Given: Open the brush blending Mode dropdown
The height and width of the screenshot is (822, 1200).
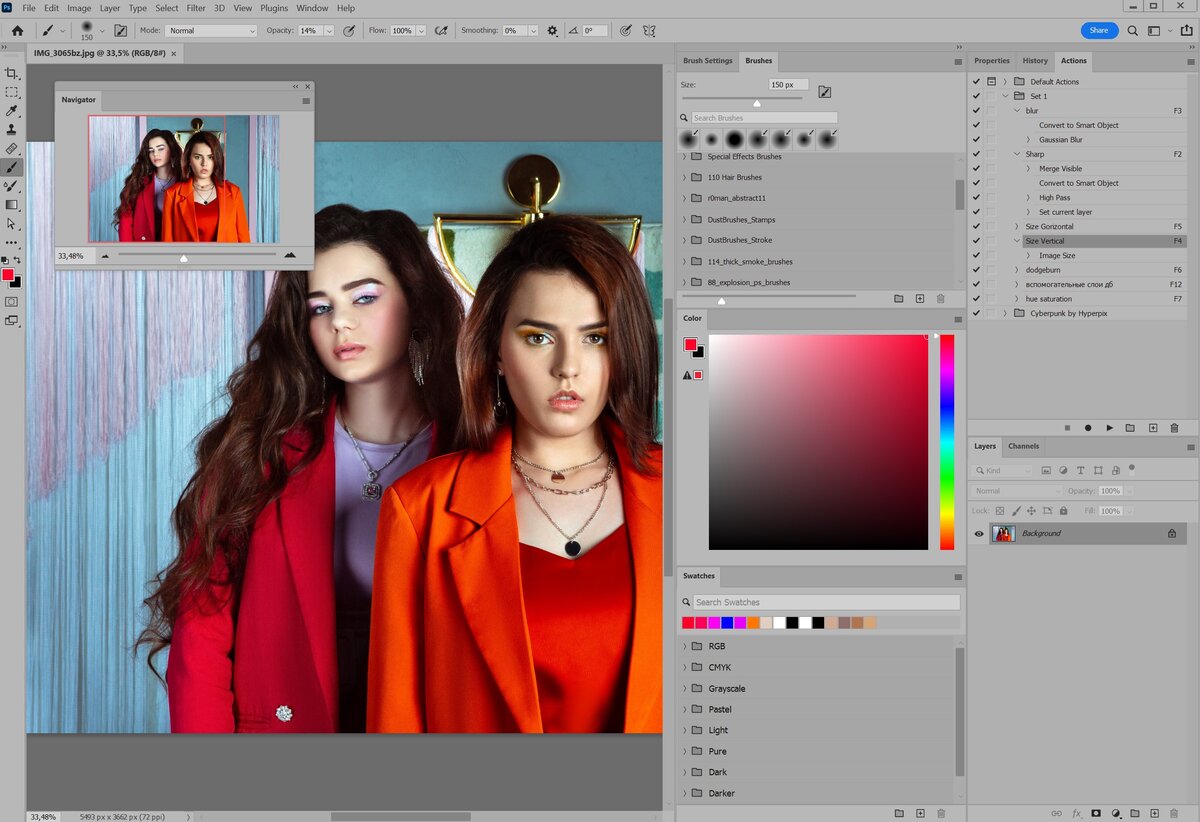Looking at the screenshot, I should click(x=211, y=31).
